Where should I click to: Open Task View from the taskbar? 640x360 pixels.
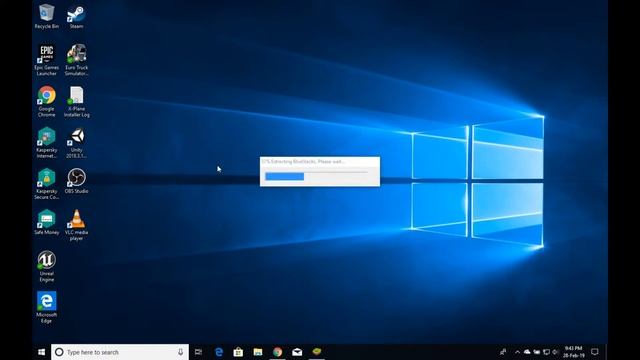tap(198, 352)
